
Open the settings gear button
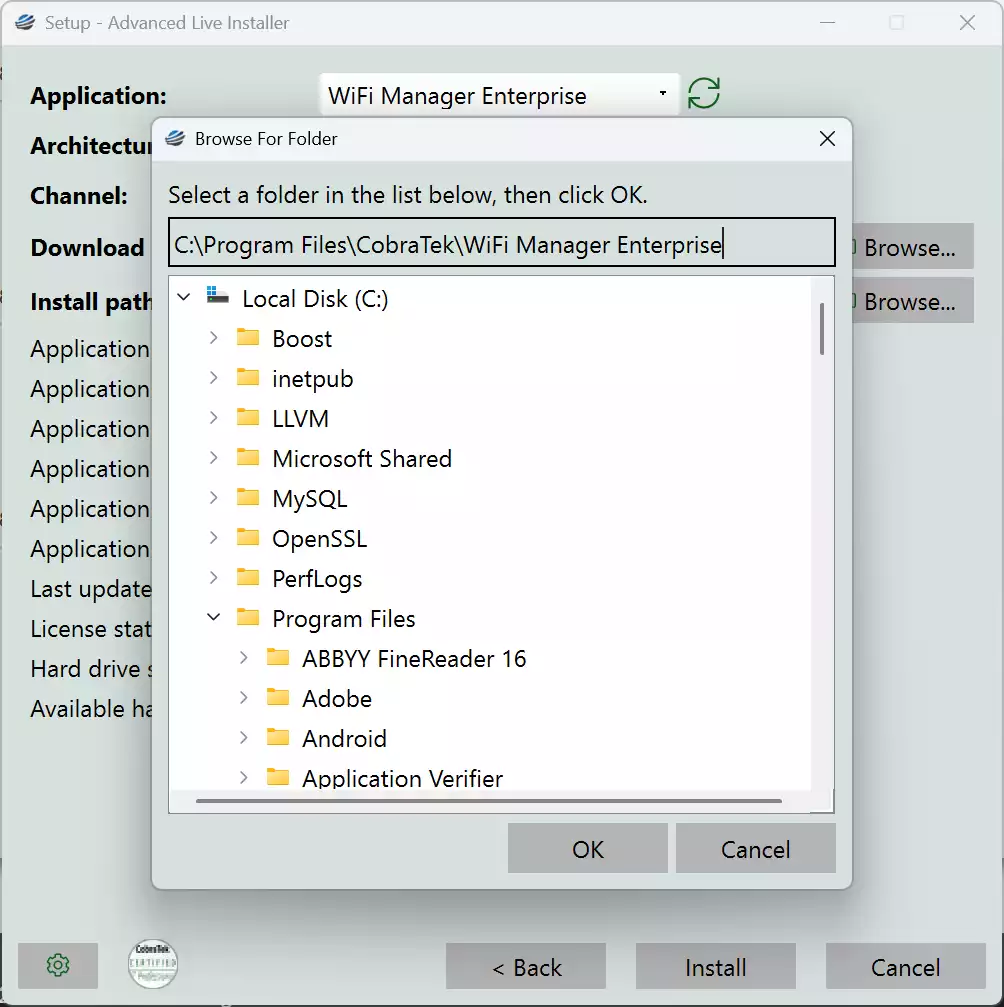click(x=58, y=965)
